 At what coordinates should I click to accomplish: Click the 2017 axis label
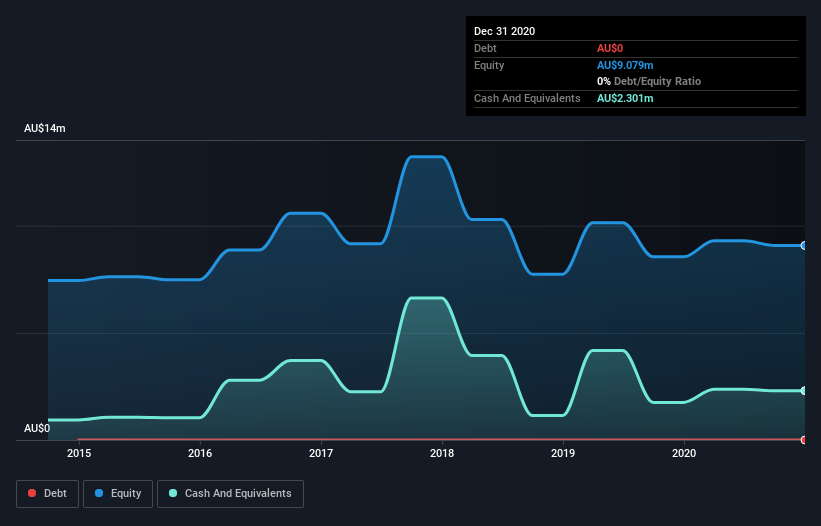click(321, 453)
